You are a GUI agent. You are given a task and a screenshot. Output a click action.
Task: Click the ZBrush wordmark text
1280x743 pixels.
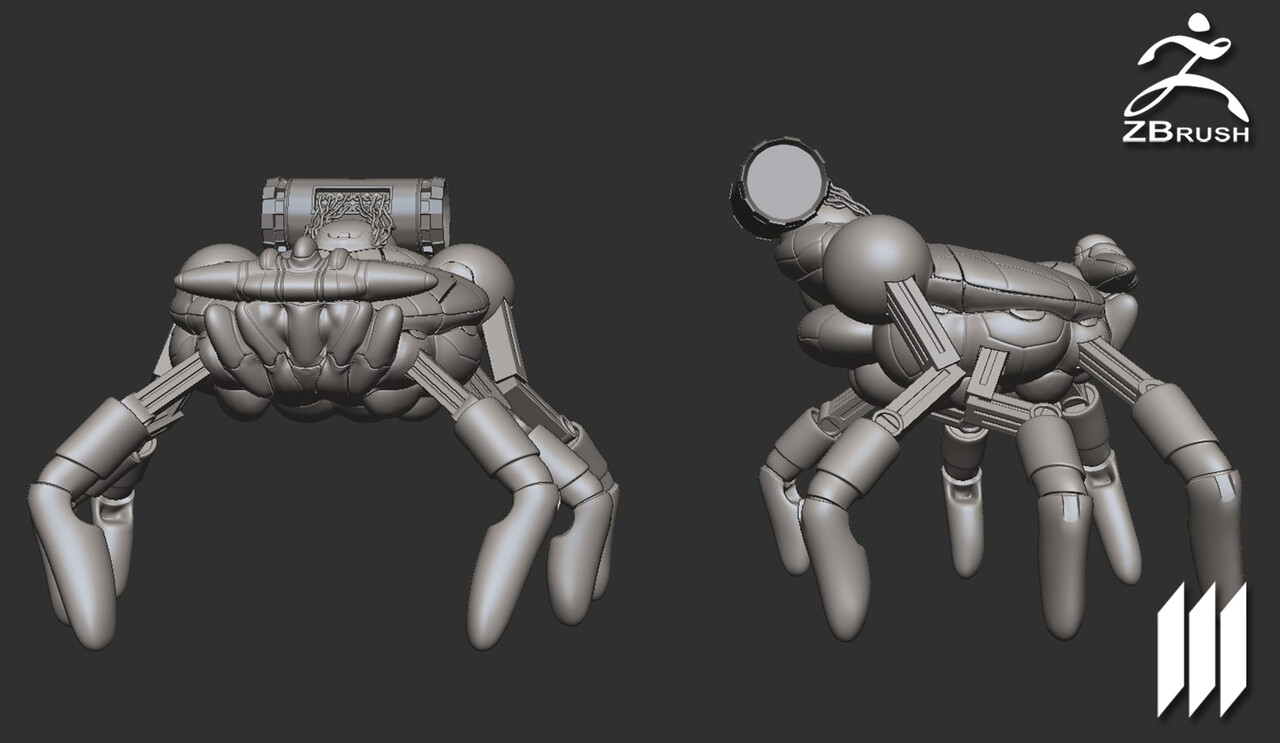1186,131
